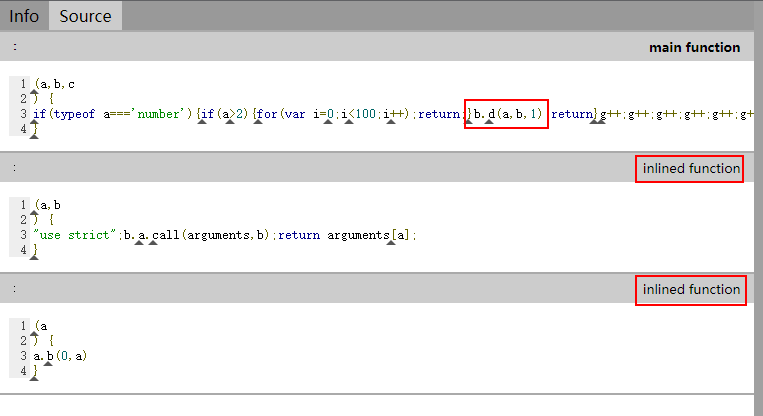
Task: Click marker under 'b' in a.b(0,a)
Action: click(48, 363)
